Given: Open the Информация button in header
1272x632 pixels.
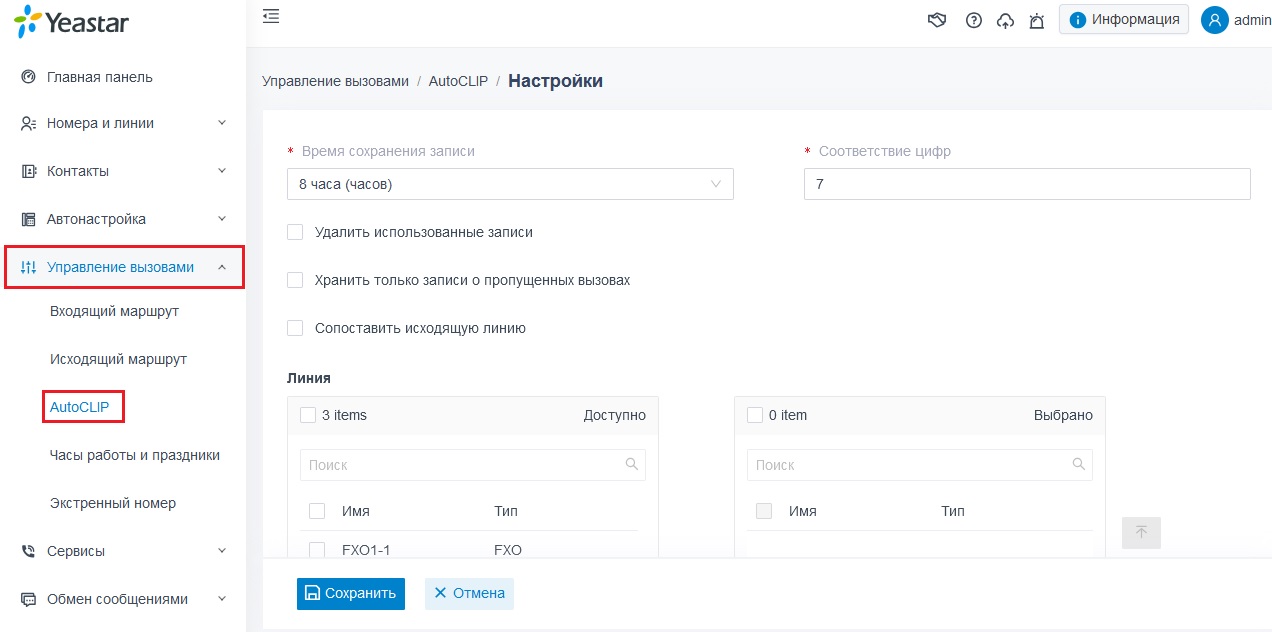Looking at the screenshot, I should click(1124, 19).
